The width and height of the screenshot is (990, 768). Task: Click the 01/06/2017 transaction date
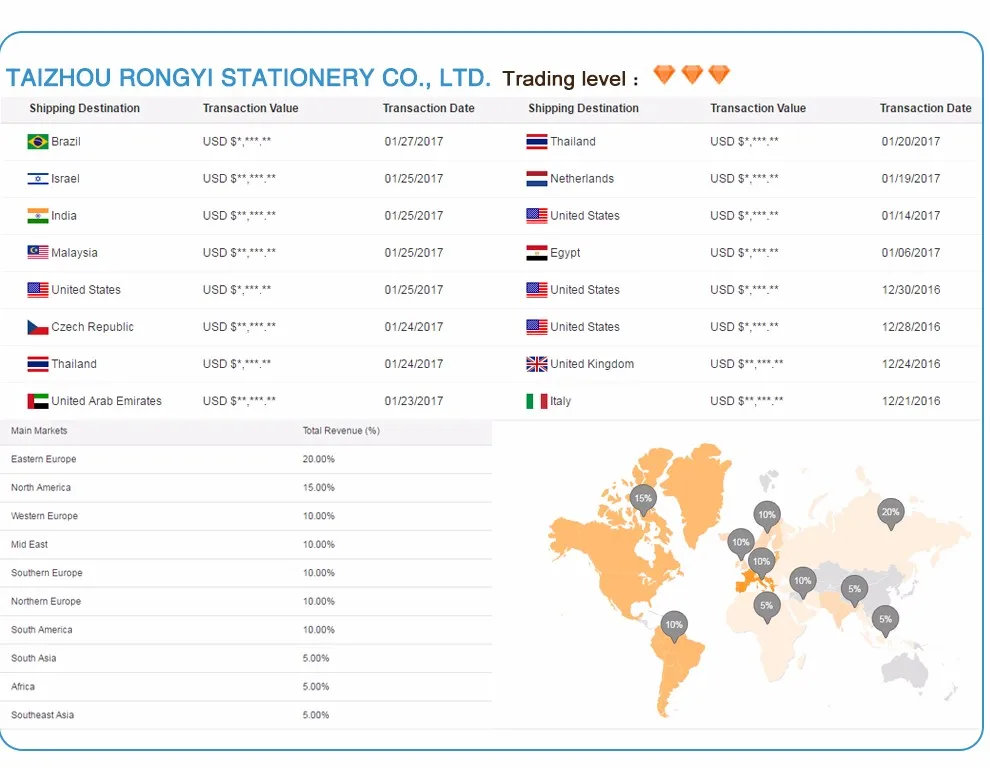(x=910, y=253)
